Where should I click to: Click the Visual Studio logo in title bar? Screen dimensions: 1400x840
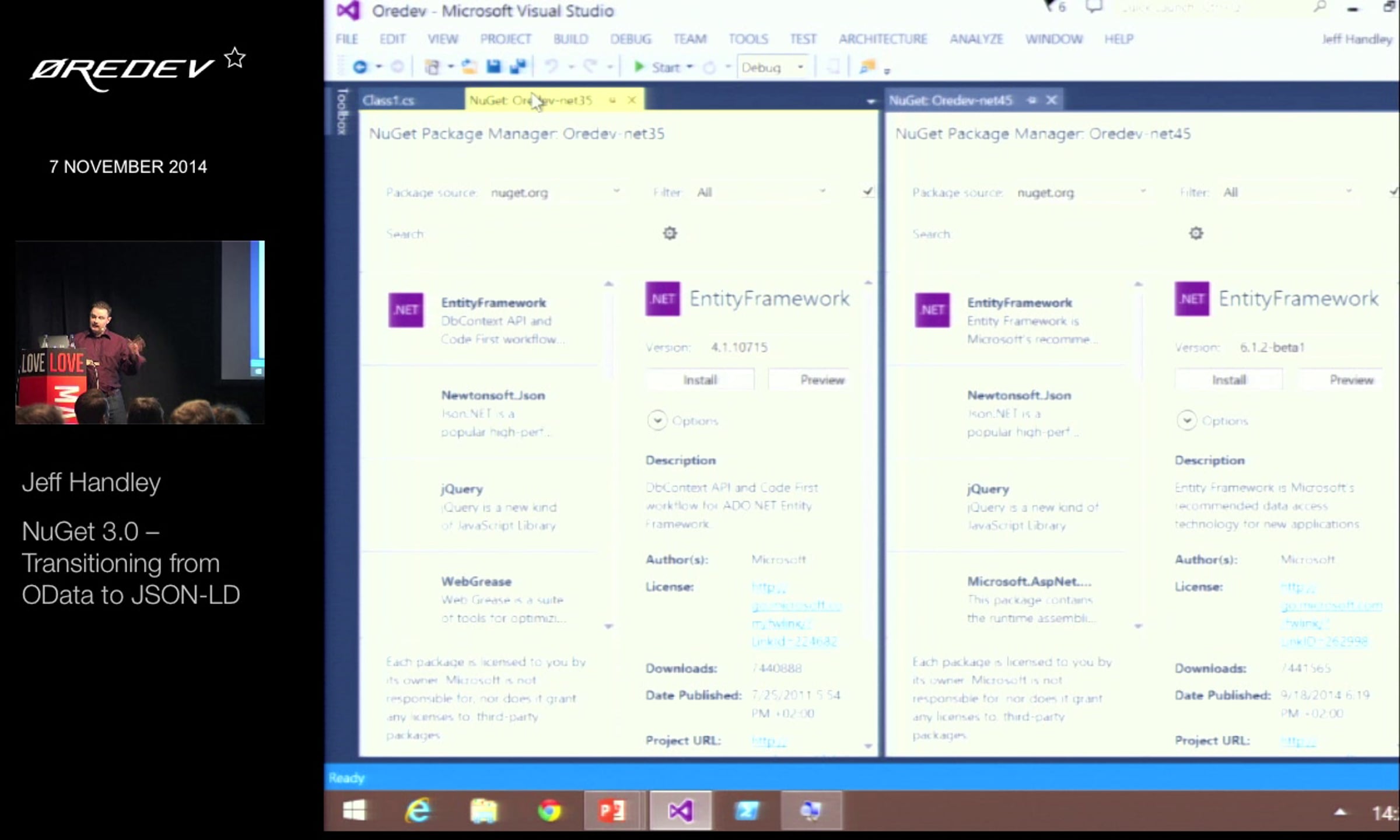tap(348, 10)
